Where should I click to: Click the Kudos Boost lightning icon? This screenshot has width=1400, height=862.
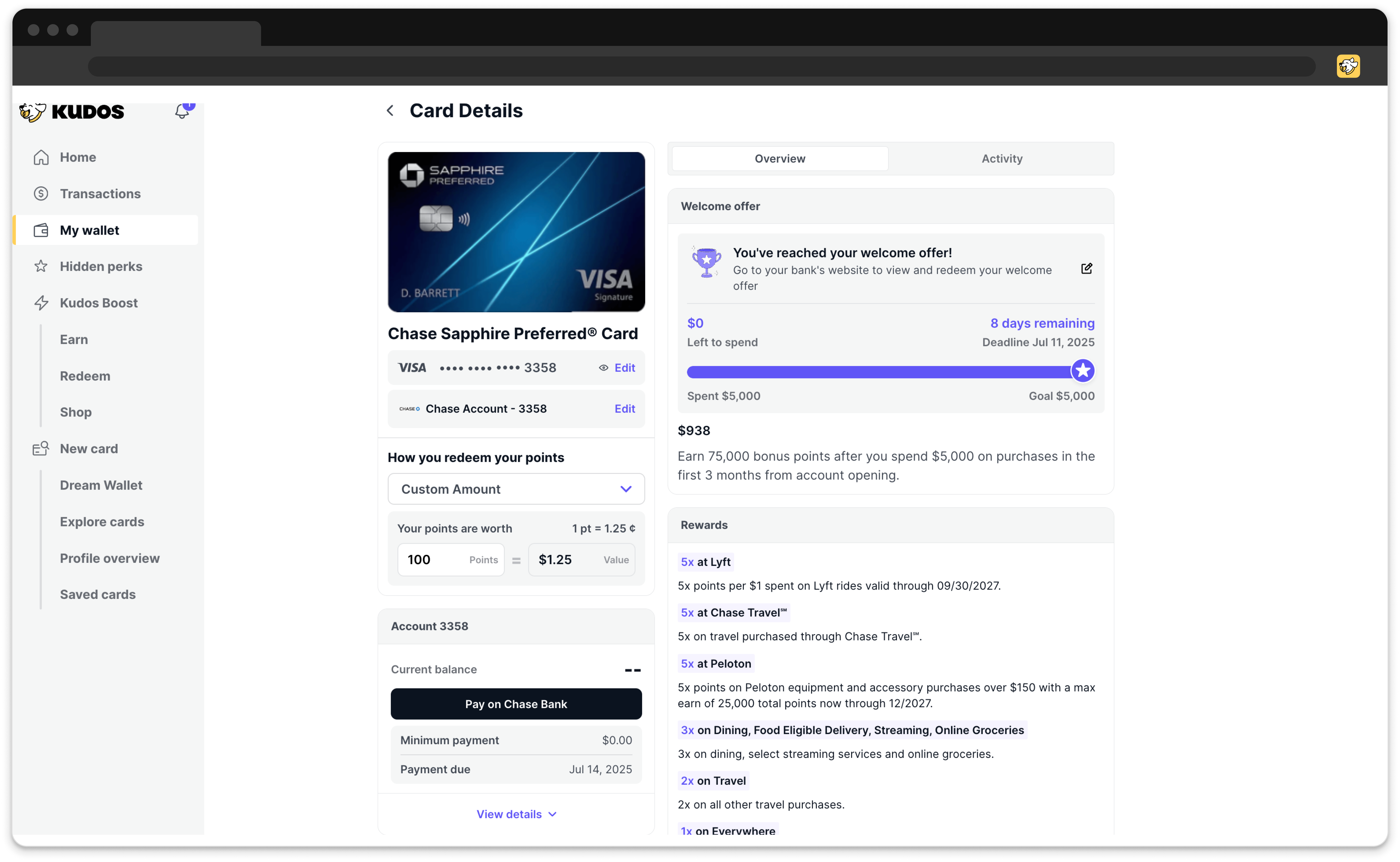pyautogui.click(x=41, y=303)
